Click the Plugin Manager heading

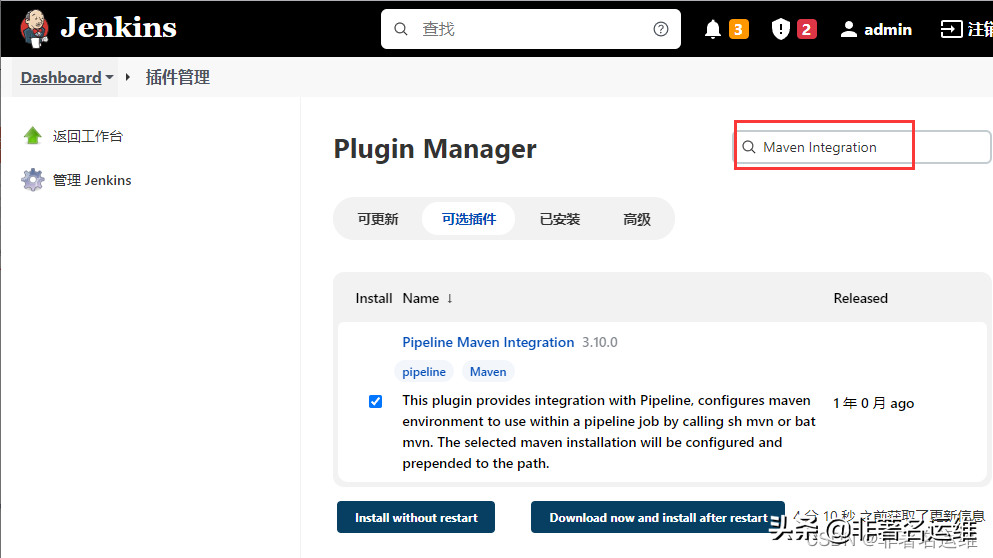[x=435, y=149]
